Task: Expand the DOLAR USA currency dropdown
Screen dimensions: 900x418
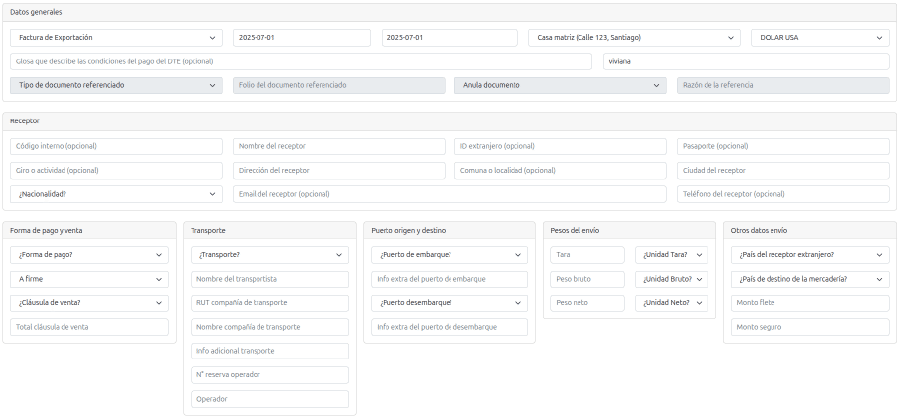Action: pyautogui.click(x=819, y=38)
